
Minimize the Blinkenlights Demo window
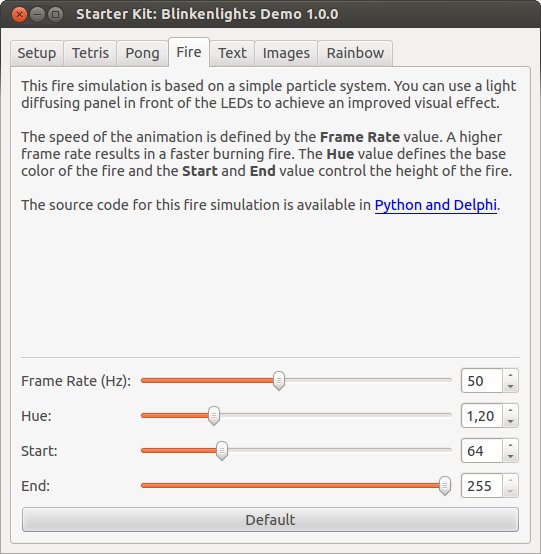(37, 14)
